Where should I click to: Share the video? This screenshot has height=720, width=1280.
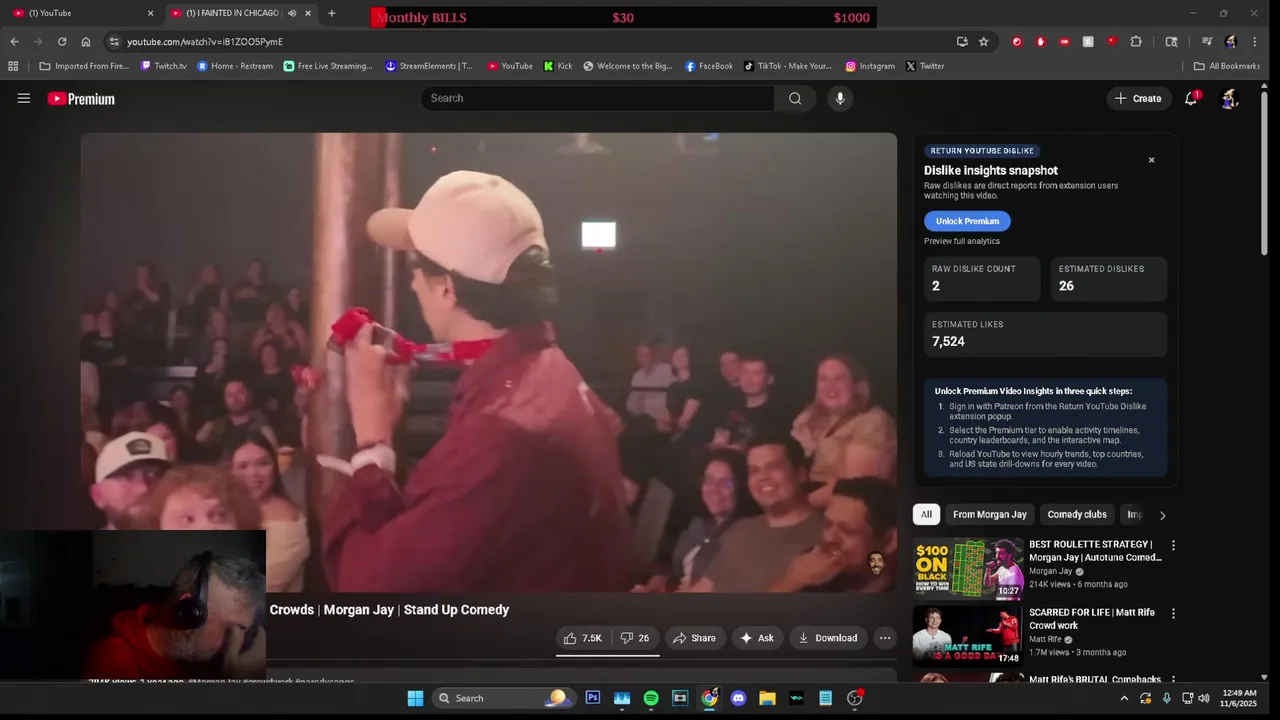(x=694, y=638)
